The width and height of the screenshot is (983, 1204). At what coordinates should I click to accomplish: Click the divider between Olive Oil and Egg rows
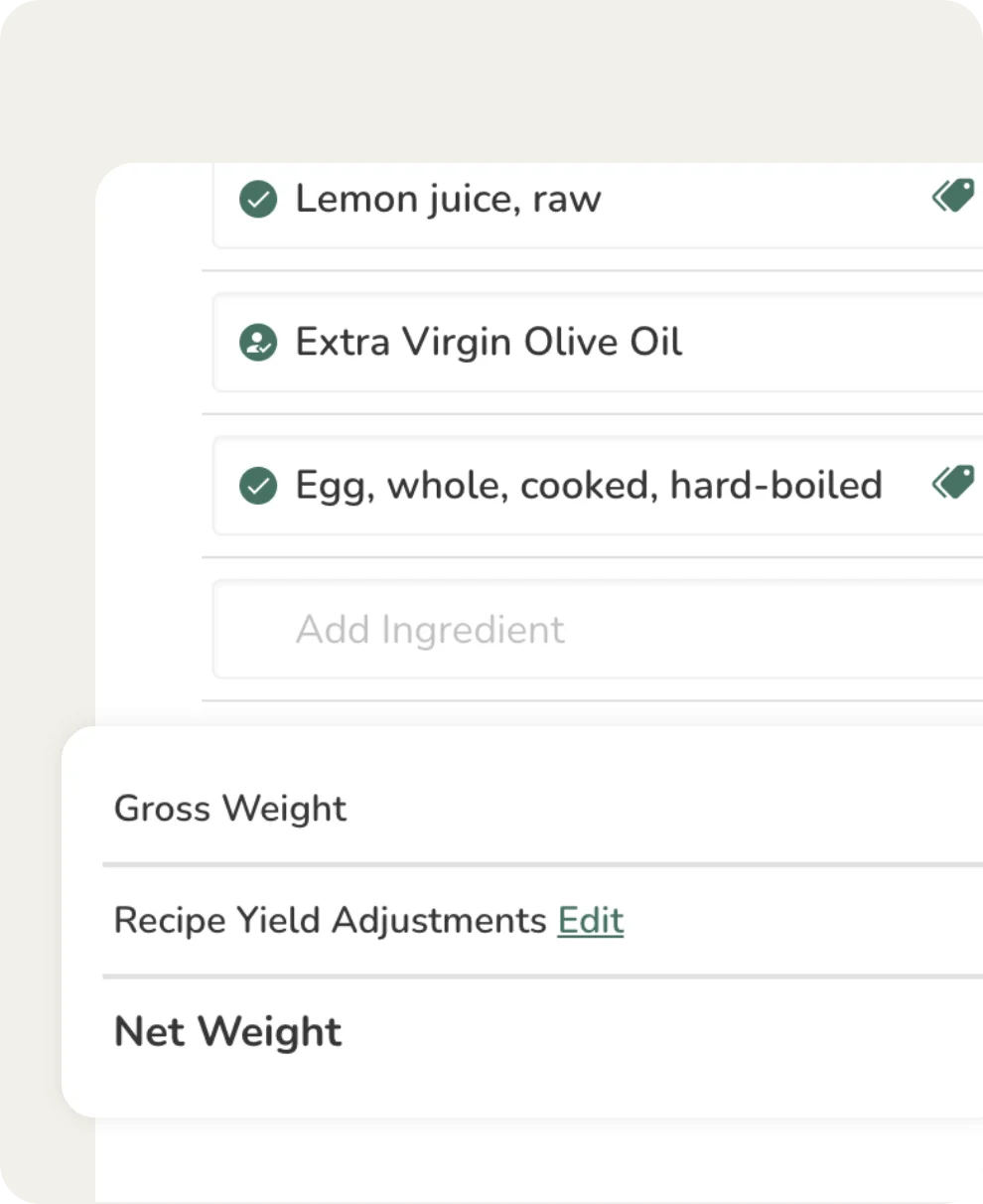[x=592, y=414]
